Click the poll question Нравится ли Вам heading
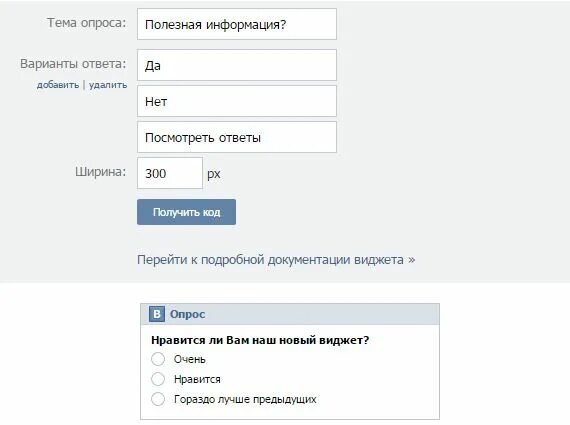The width and height of the screenshot is (570, 425). (260, 340)
